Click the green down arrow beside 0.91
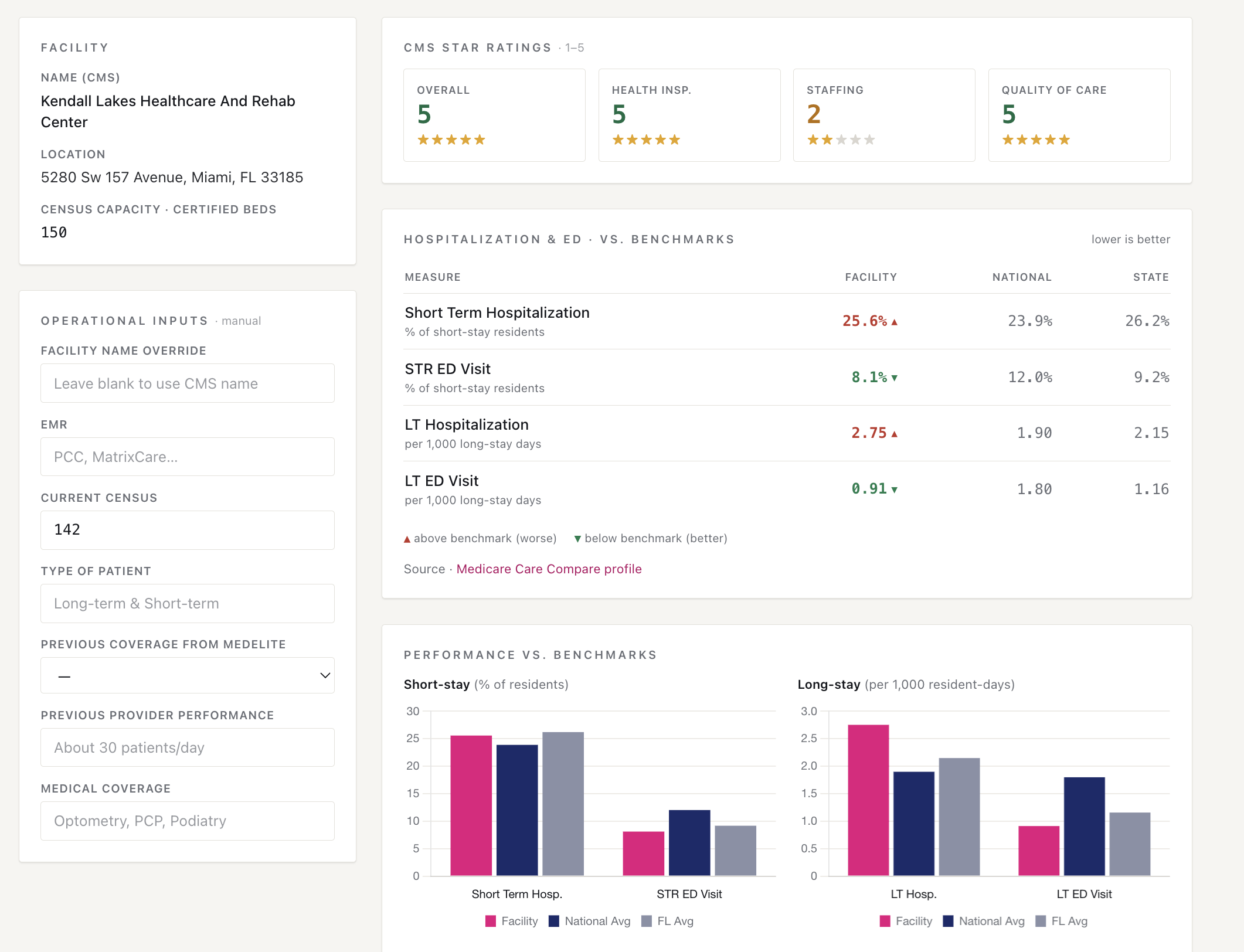Screen dimensions: 1244x952 point(894,489)
